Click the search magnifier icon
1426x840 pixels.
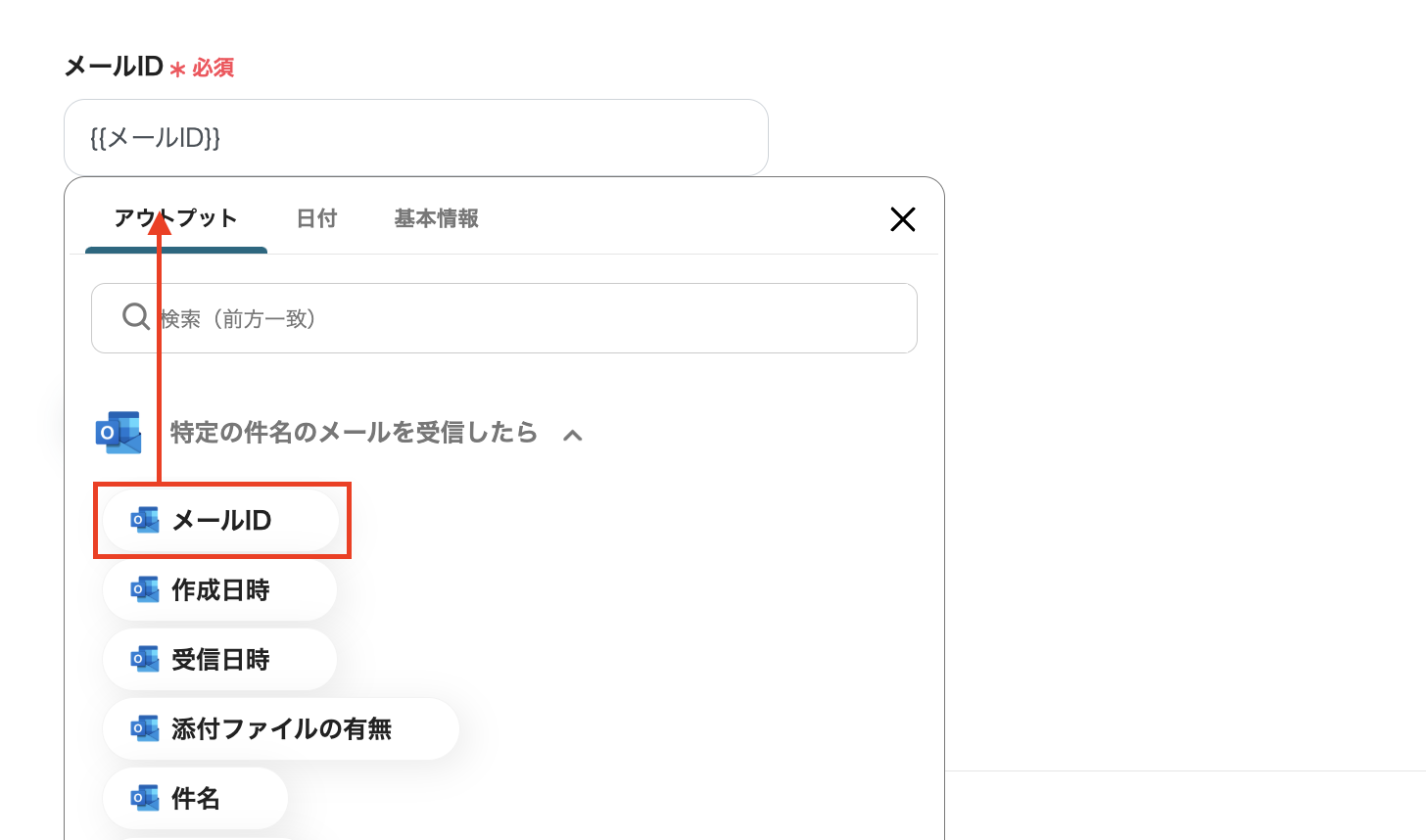[x=135, y=316]
